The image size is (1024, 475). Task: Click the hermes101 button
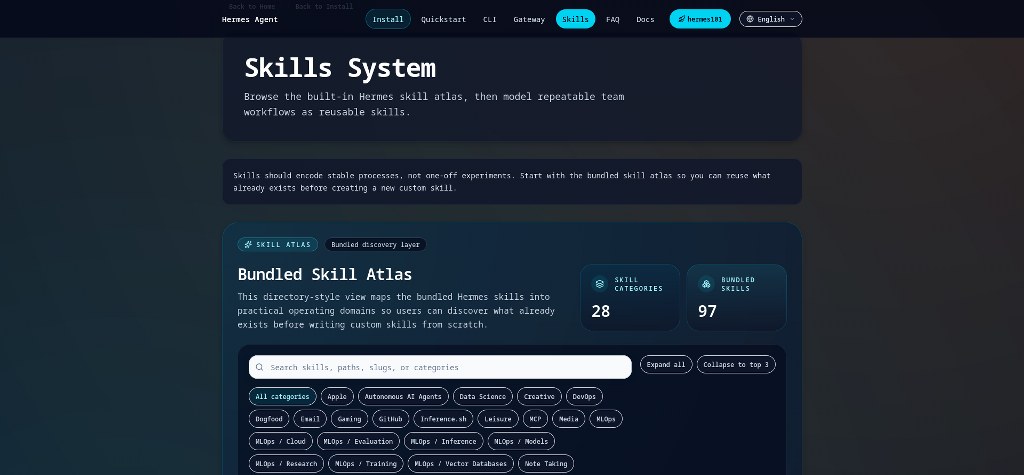(x=700, y=19)
